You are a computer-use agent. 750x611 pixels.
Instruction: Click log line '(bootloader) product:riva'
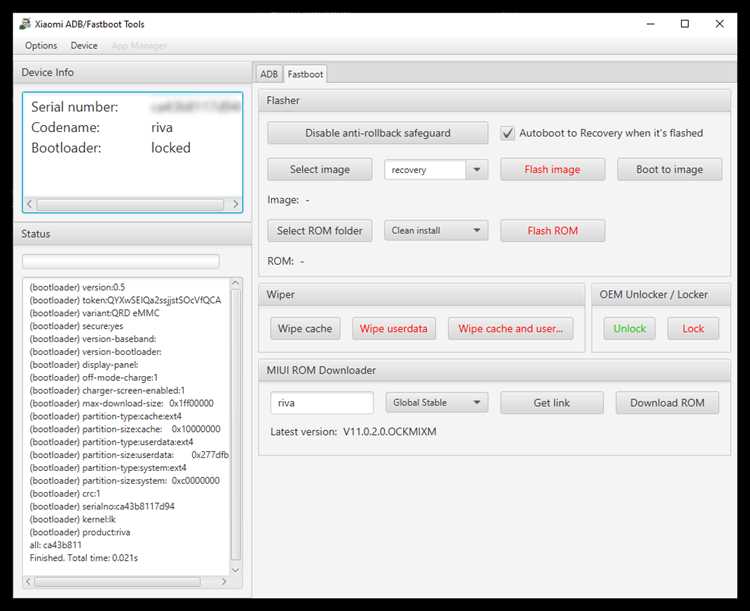pos(80,533)
